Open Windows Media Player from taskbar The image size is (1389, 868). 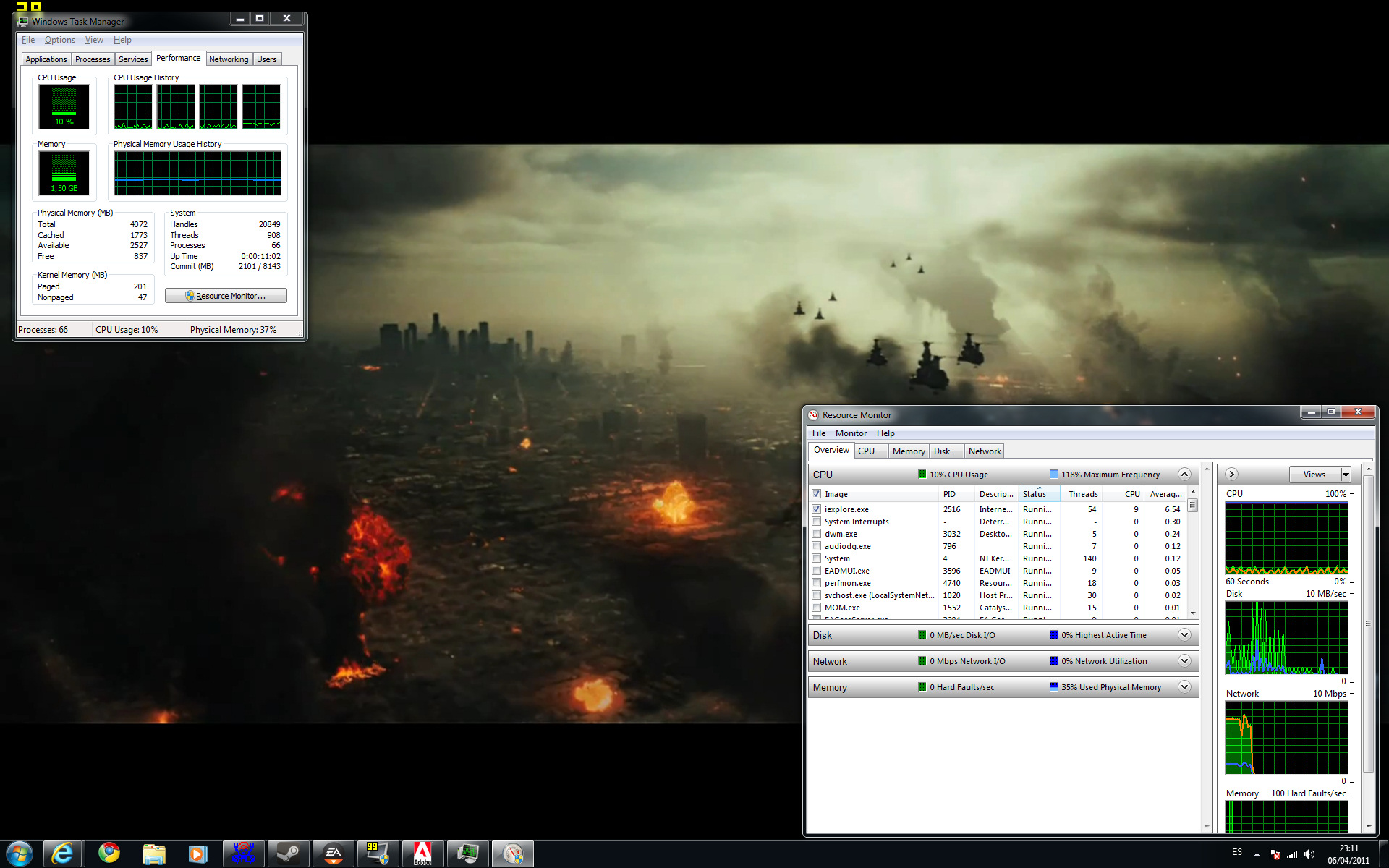click(197, 854)
